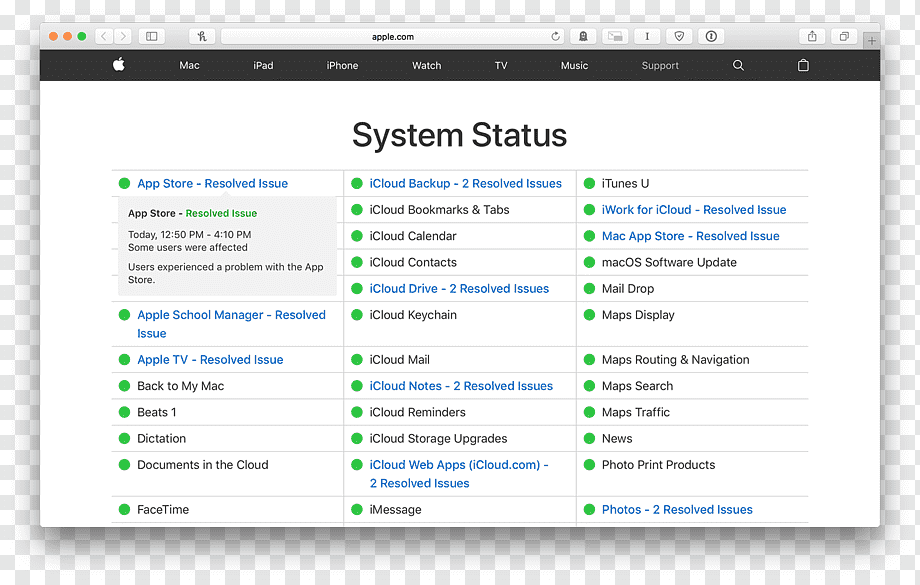920x585 pixels.
Task: Expand iCloud Notes - 2 Resolved Issues
Action: pos(461,386)
